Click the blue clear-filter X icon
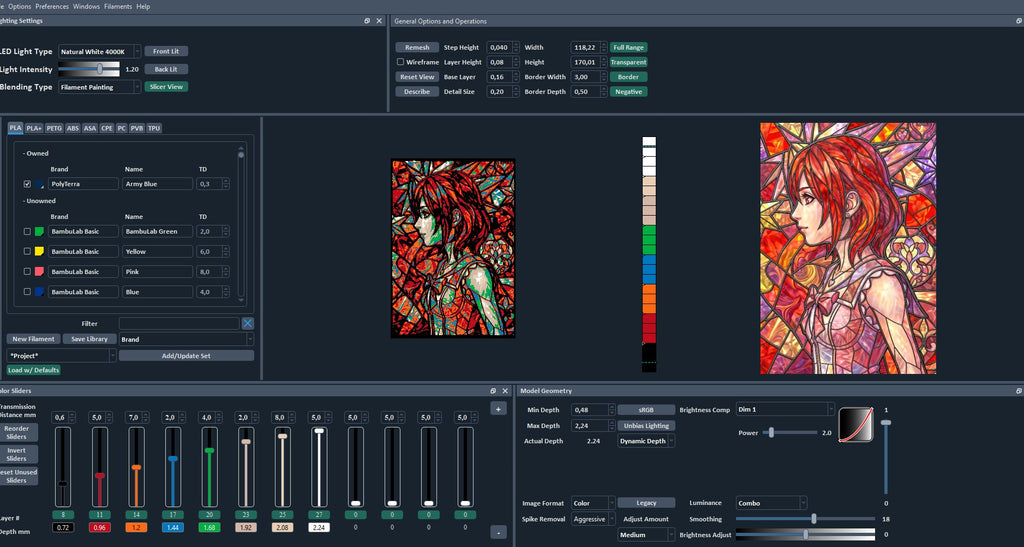 click(x=248, y=323)
